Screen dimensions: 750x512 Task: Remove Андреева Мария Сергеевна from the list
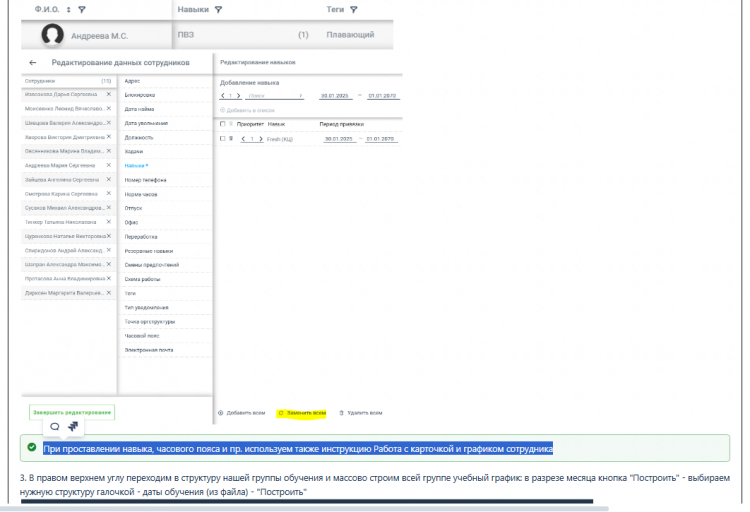(109, 165)
